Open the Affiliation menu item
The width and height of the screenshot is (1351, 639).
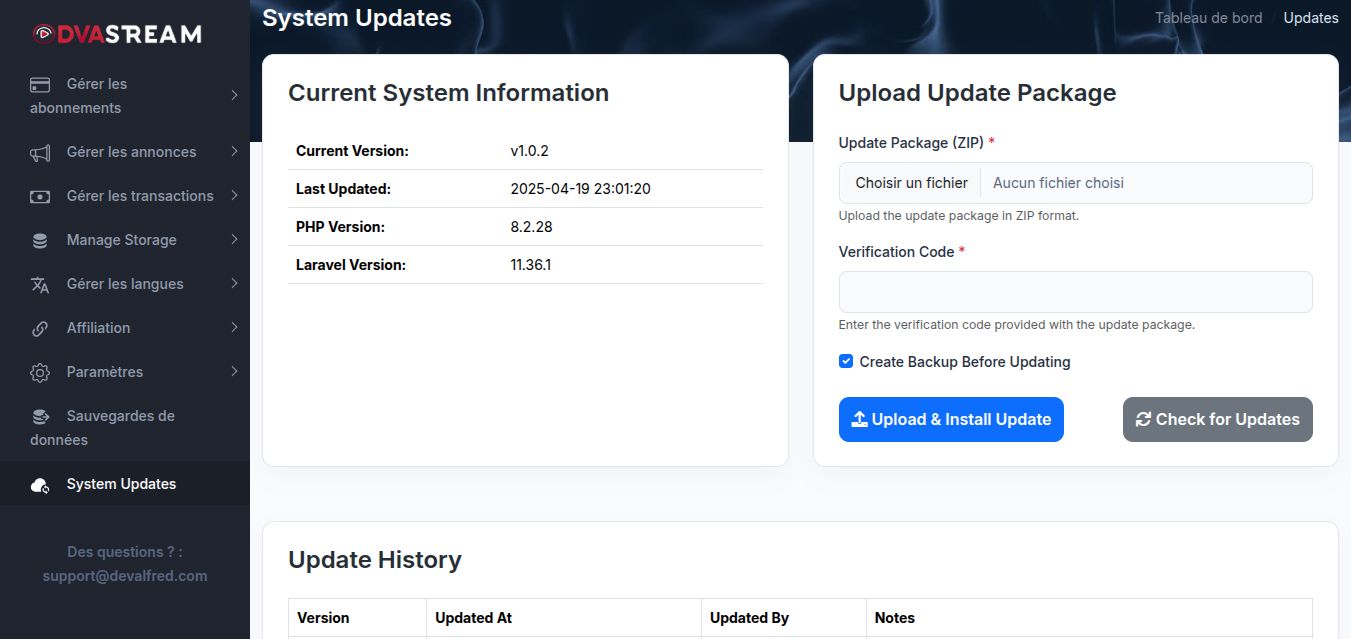click(x=124, y=328)
